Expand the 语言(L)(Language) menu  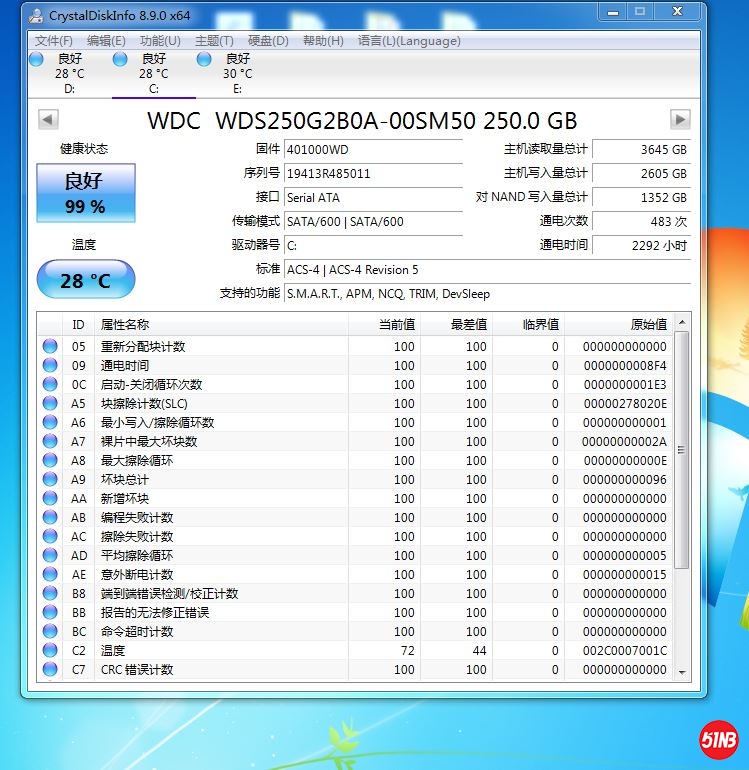click(409, 41)
